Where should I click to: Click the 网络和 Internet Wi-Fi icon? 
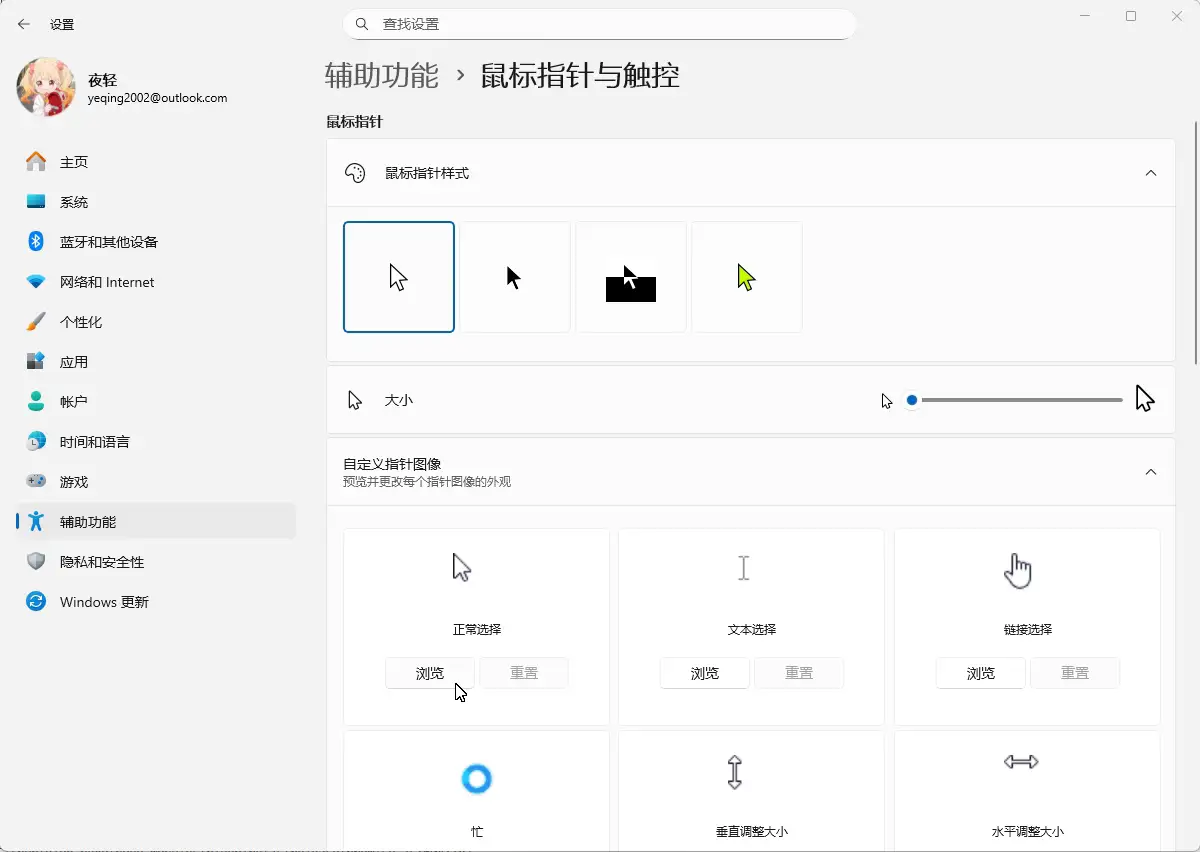[36, 282]
